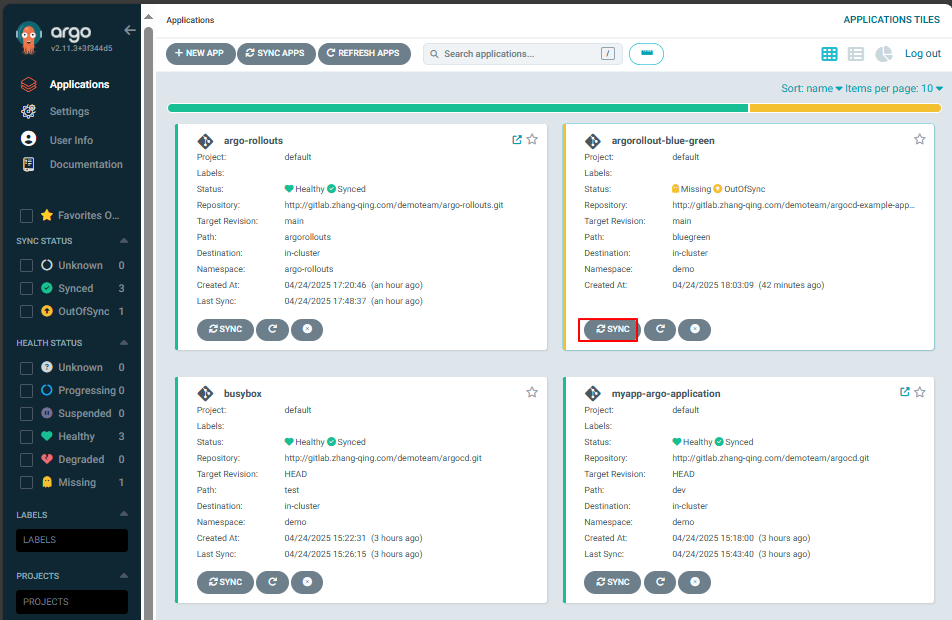This screenshot has width=952, height=620.
Task: Collapse the SYNC STATUS section
Action: point(124,240)
